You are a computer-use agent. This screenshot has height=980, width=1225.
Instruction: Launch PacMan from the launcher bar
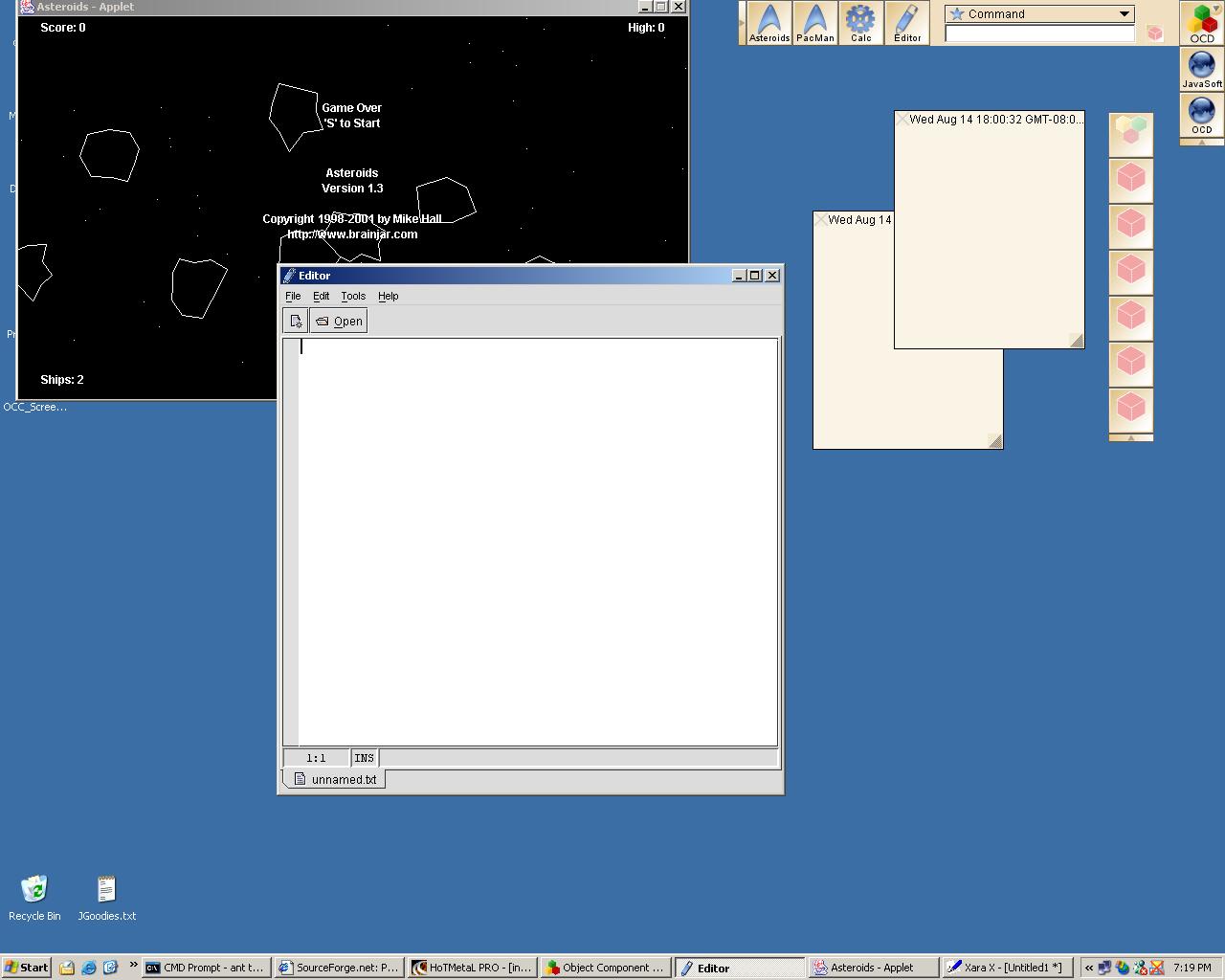[x=815, y=23]
